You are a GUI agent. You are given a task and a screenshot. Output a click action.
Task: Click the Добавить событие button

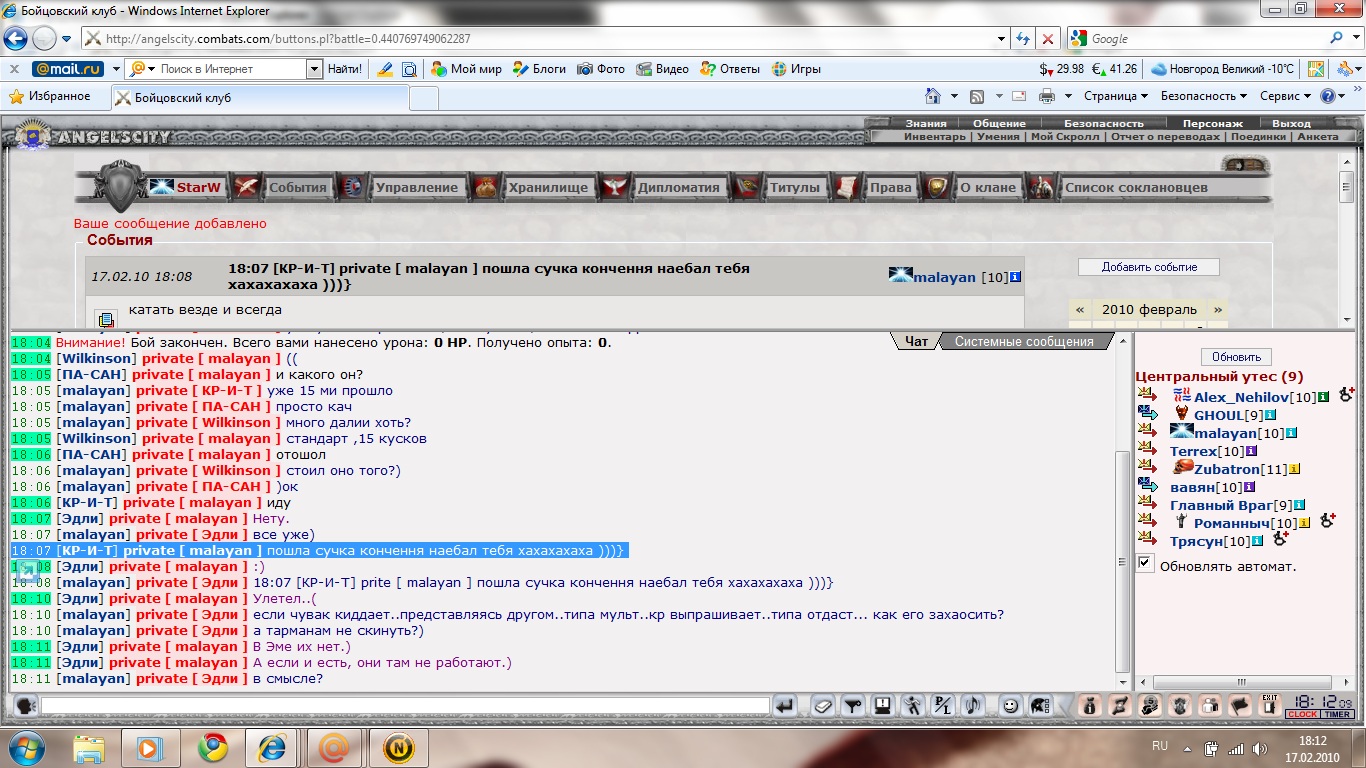pos(1149,267)
